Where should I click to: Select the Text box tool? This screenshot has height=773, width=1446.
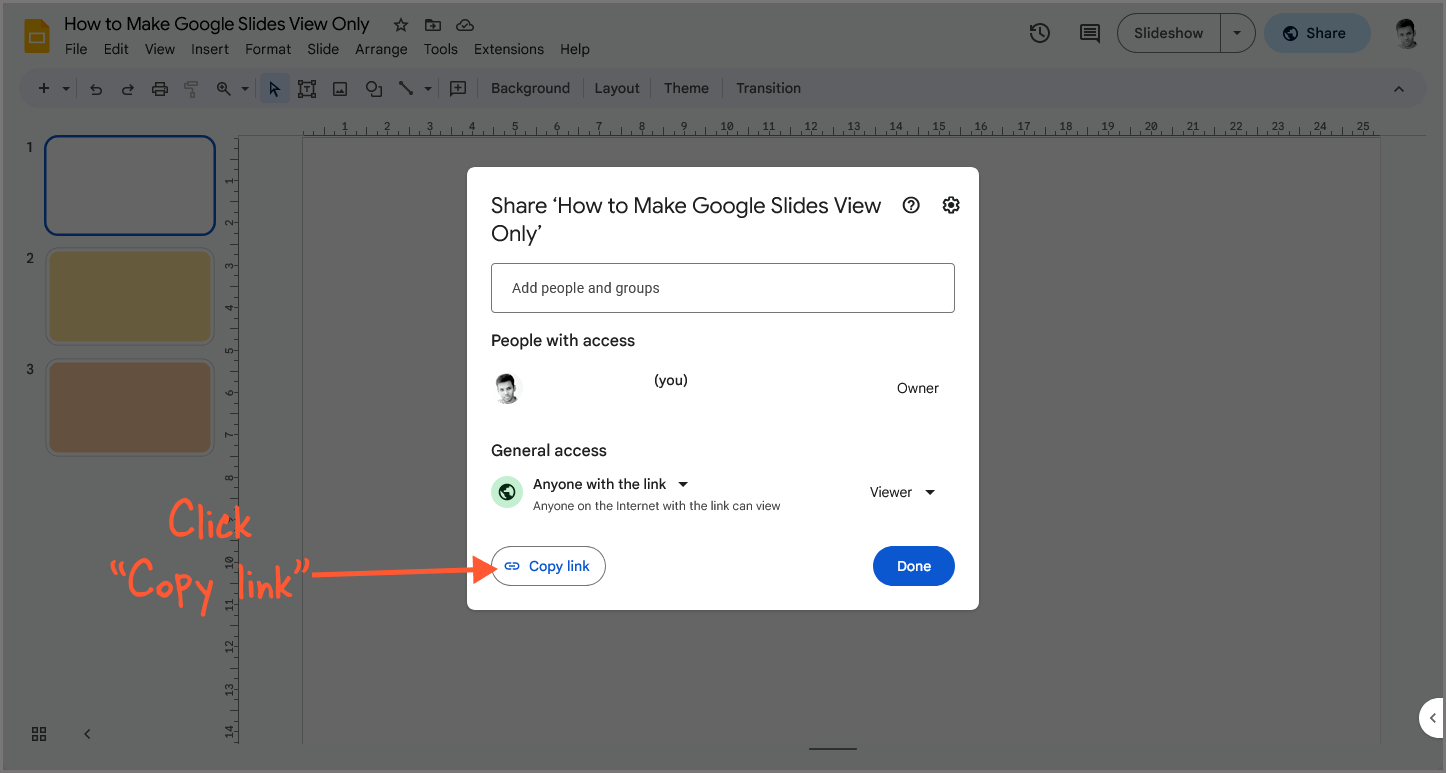[306, 88]
